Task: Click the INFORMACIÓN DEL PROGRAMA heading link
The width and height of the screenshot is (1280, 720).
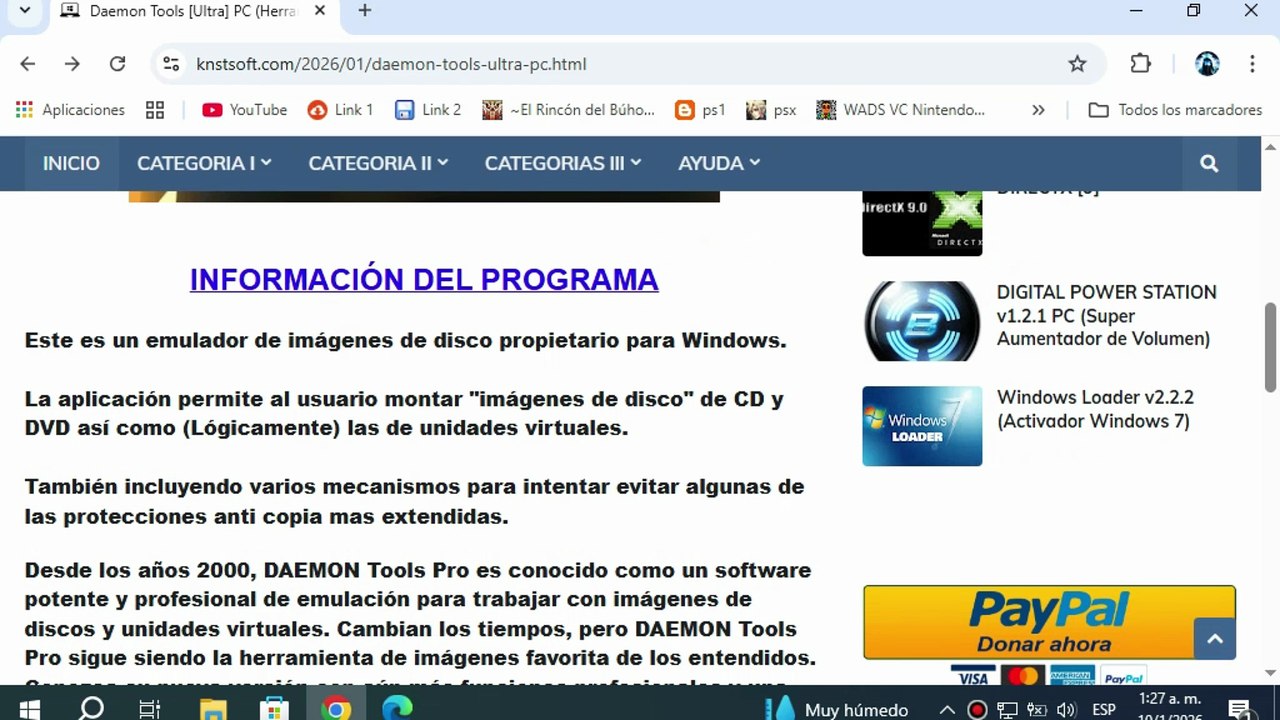Action: (x=424, y=279)
